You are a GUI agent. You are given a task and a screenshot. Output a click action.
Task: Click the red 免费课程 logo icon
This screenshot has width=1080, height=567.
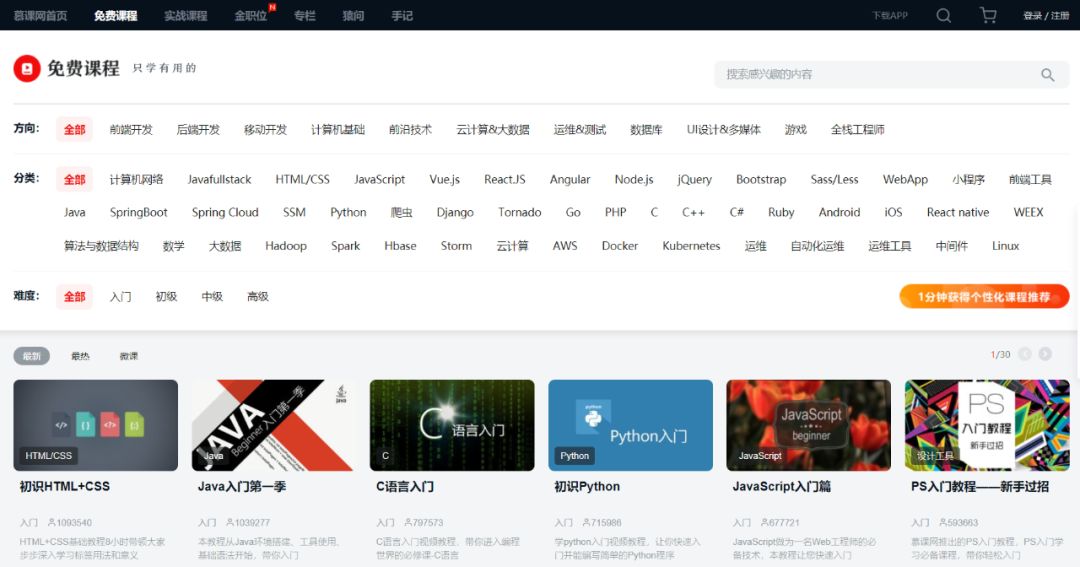coord(27,68)
